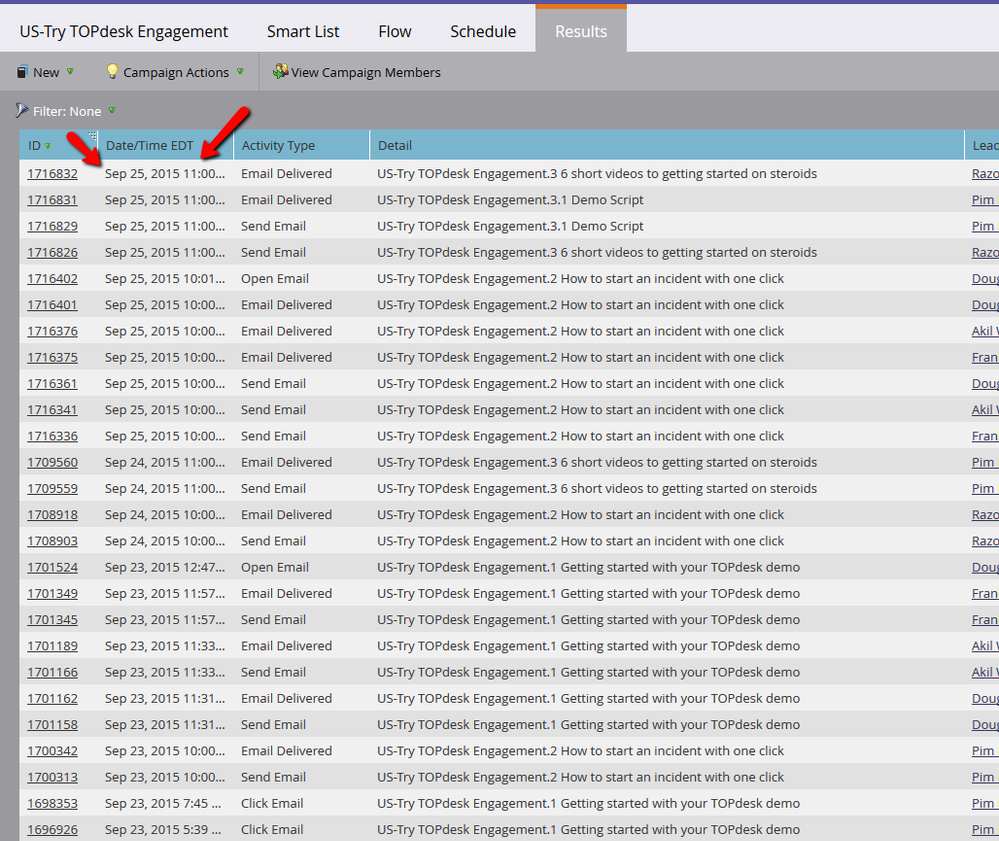
Task: Select 'Sep 23, 2015 12:47...' date cell
Action: (x=165, y=567)
